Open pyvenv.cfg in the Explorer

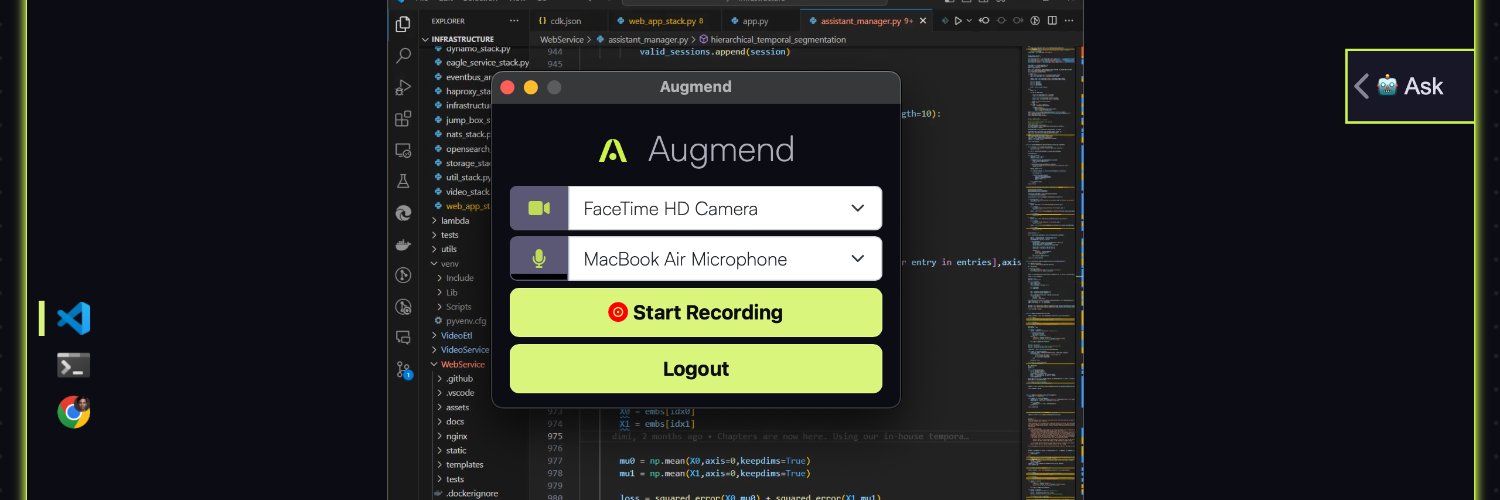point(464,321)
